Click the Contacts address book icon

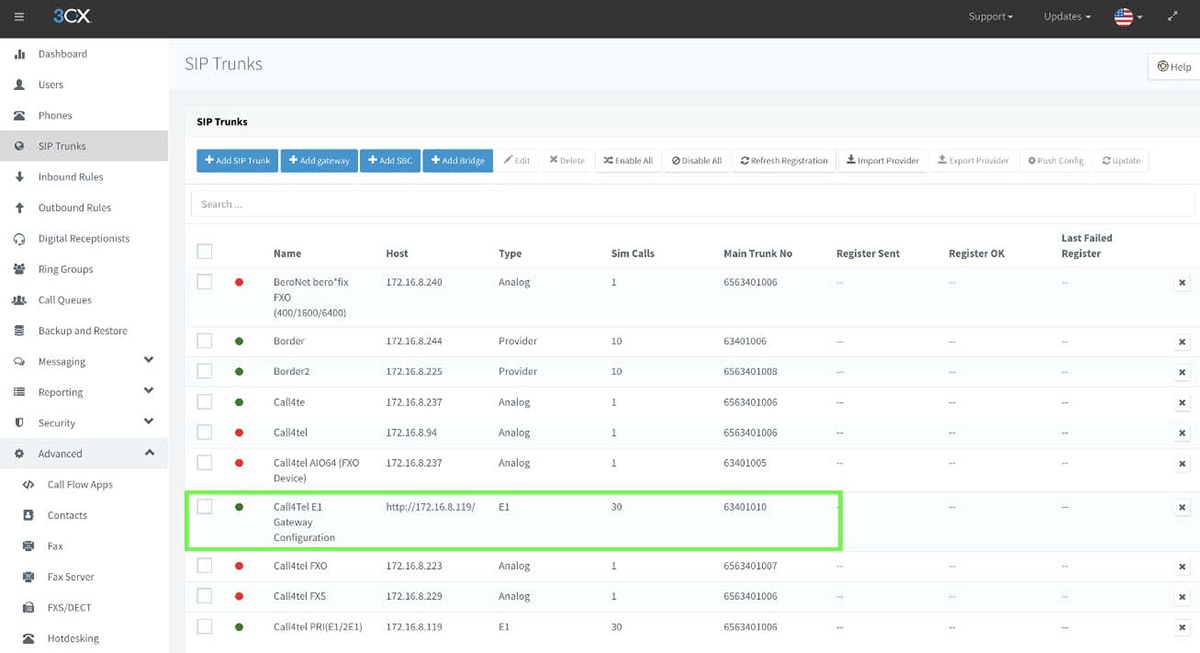[x=28, y=515]
